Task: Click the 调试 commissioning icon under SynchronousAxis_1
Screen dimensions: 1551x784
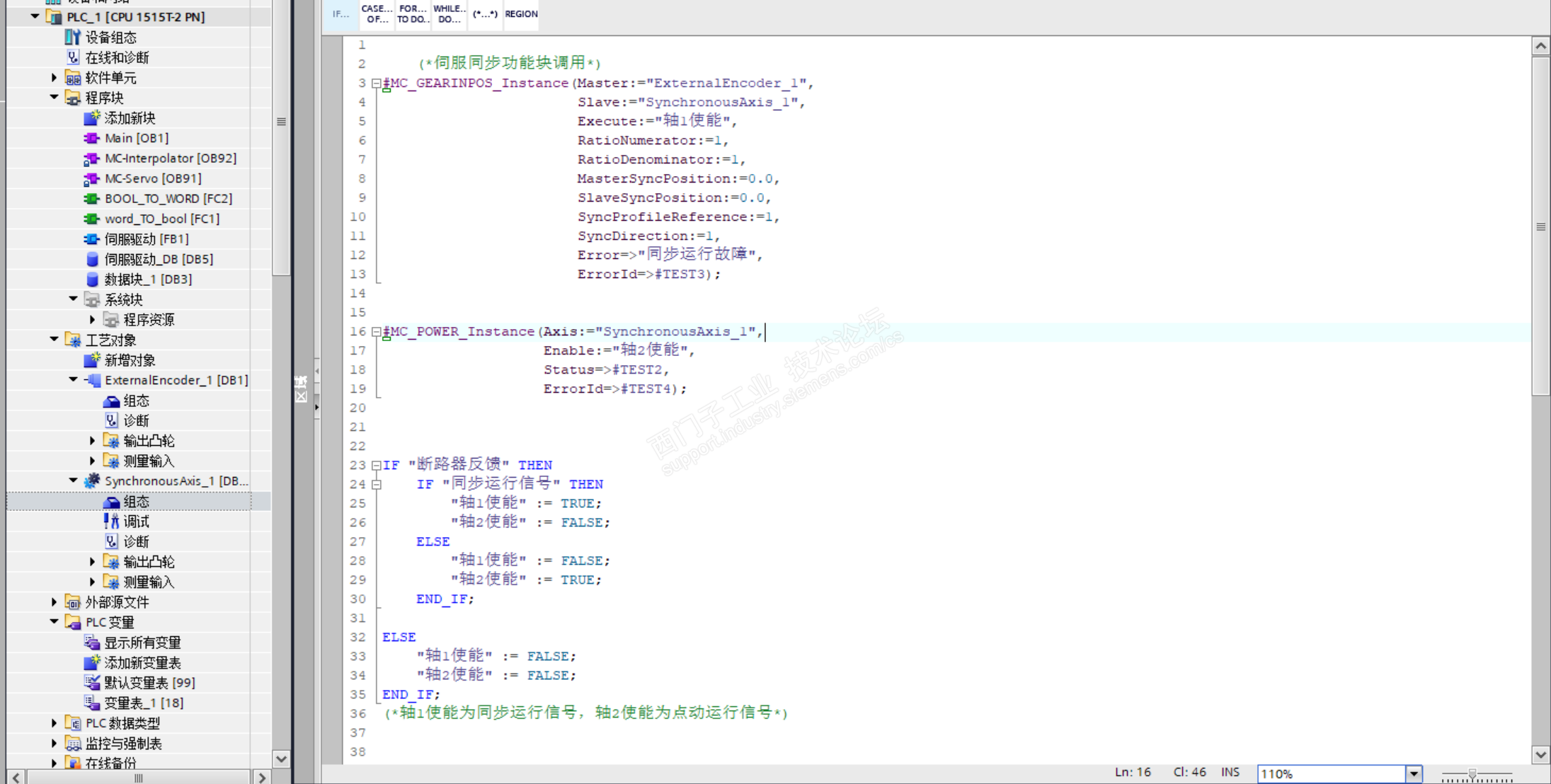Action: pyautogui.click(x=111, y=521)
